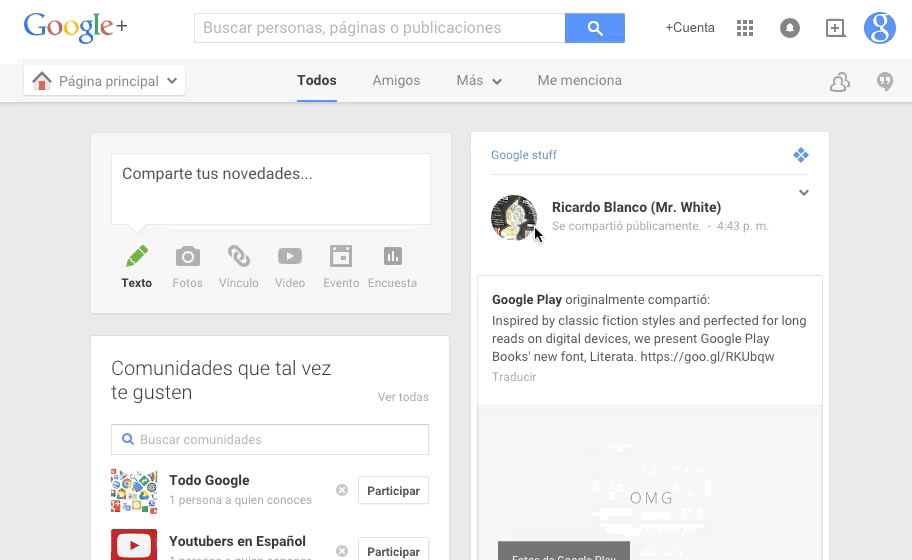The height and width of the screenshot is (560, 912).
Task: Switch to the Me menciona tab
Action: tap(579, 80)
